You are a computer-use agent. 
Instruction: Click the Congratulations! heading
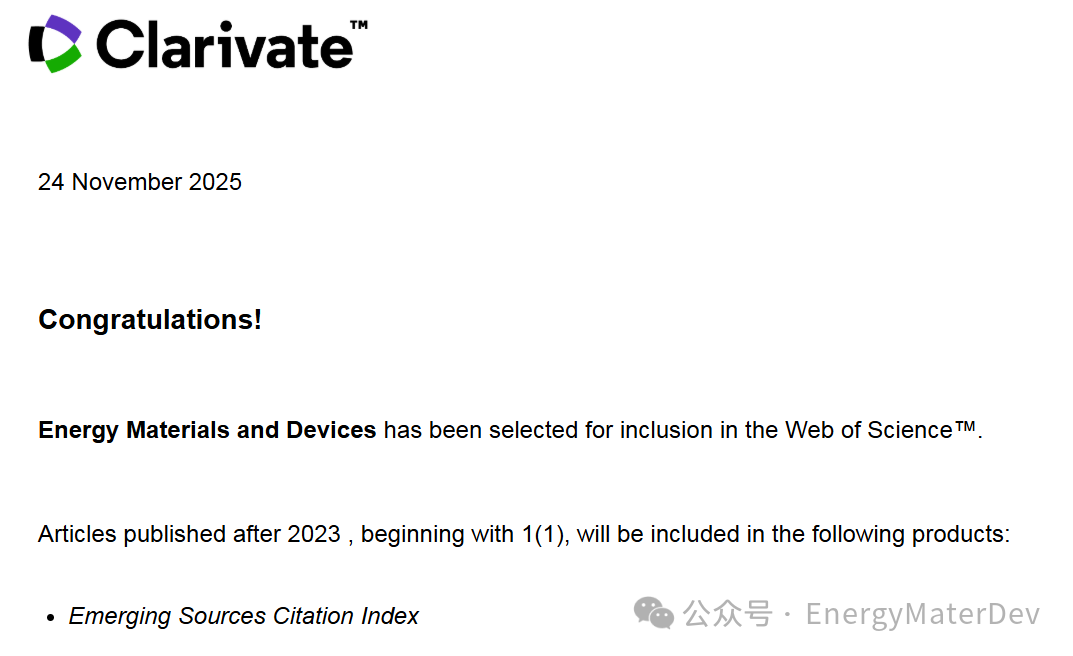150,320
